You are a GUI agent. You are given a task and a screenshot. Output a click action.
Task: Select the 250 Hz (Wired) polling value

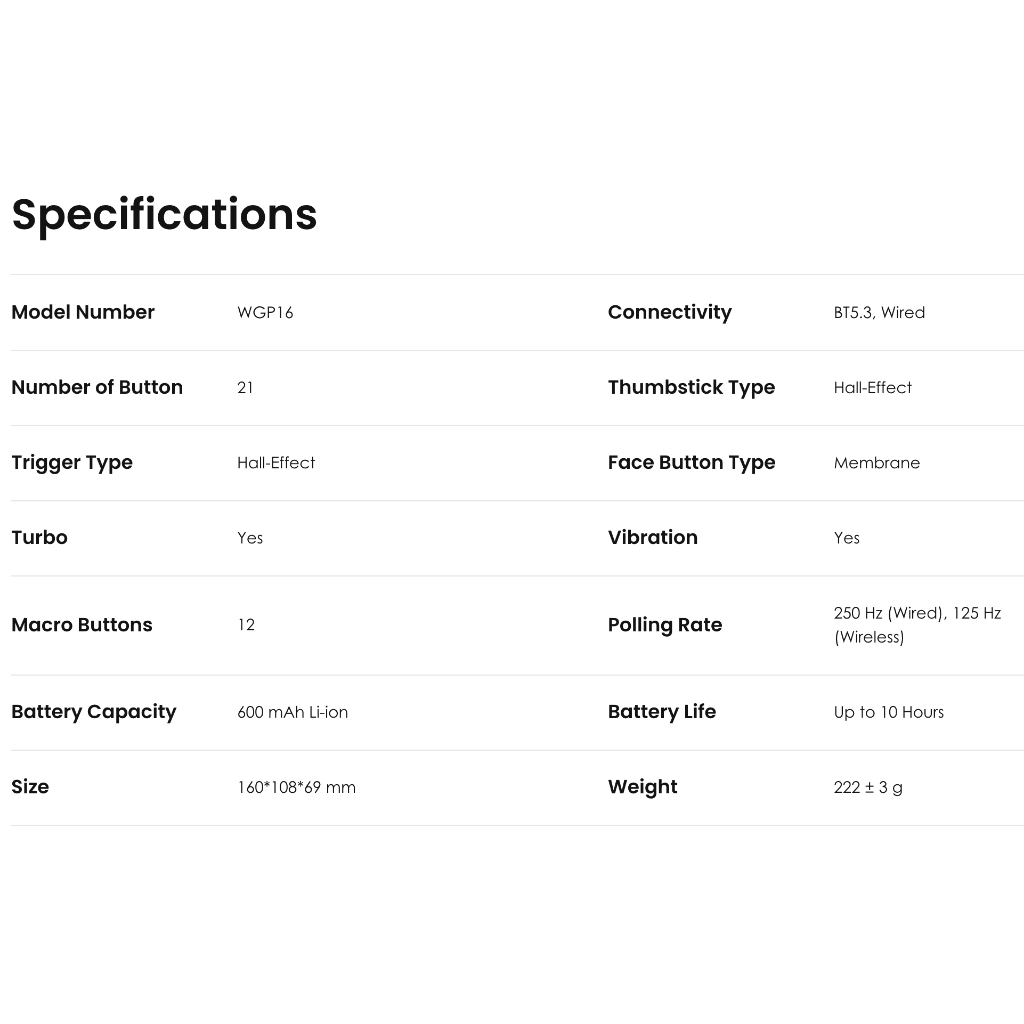888,613
